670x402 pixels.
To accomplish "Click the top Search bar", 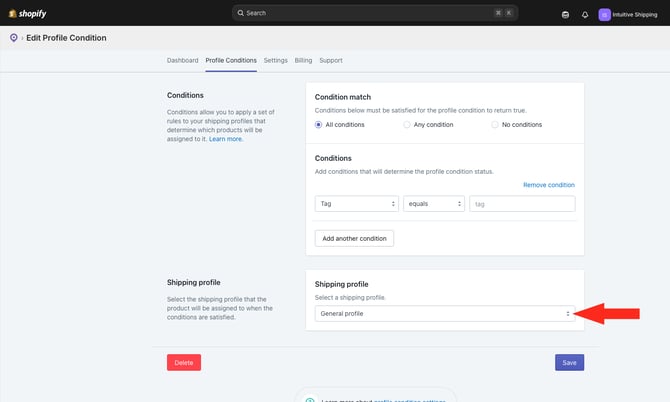I will (x=375, y=13).
